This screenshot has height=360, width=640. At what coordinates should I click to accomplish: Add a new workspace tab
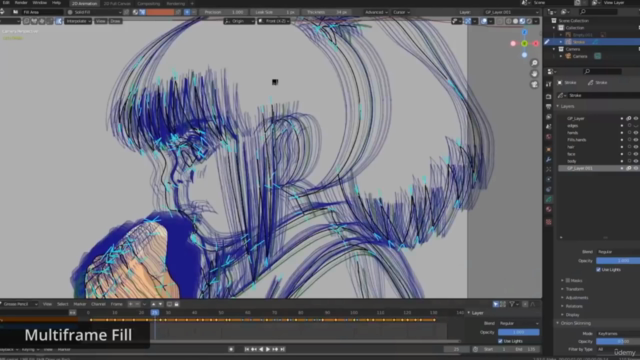(192, 3)
